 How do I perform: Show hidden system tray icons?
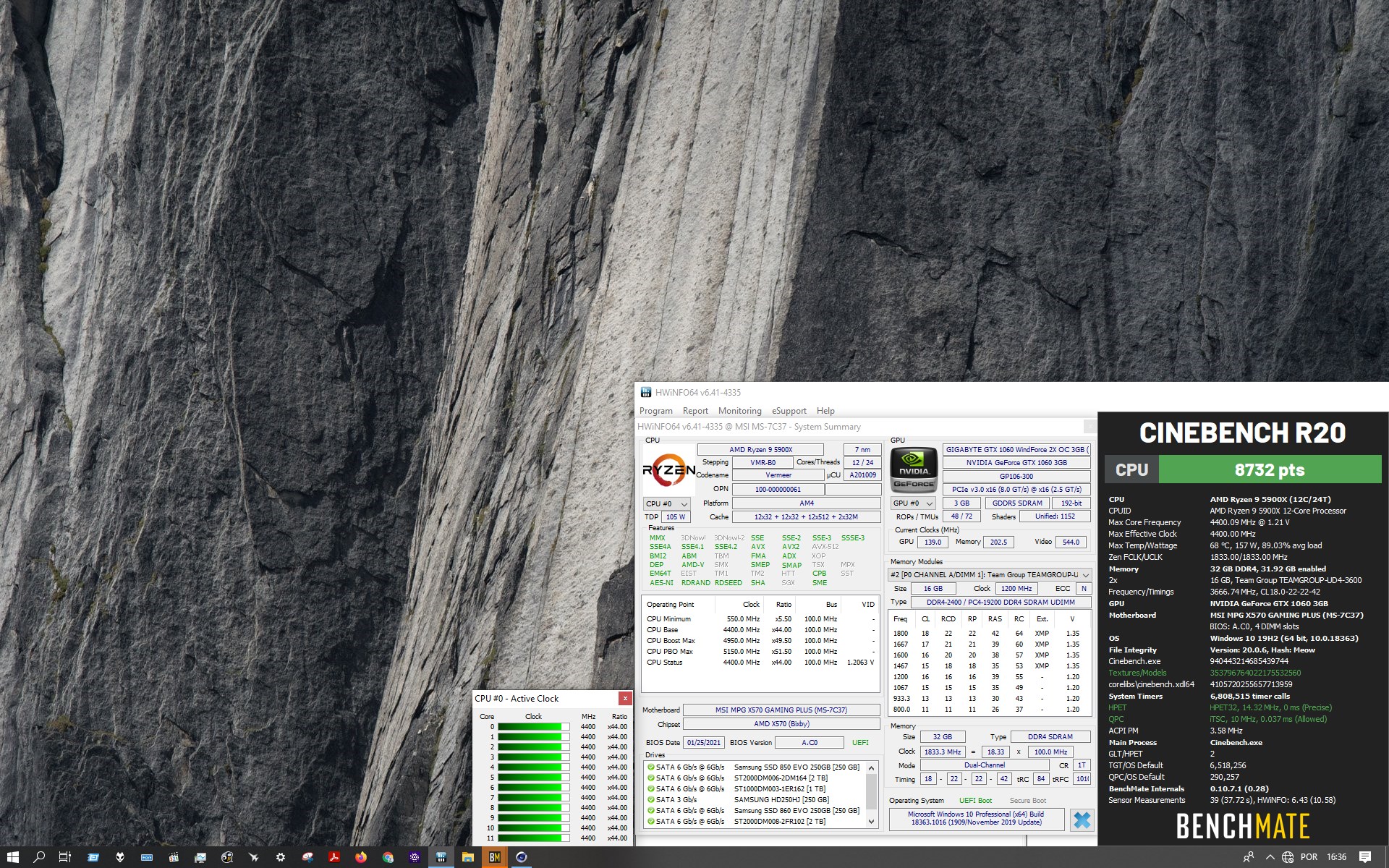[x=1270, y=857]
